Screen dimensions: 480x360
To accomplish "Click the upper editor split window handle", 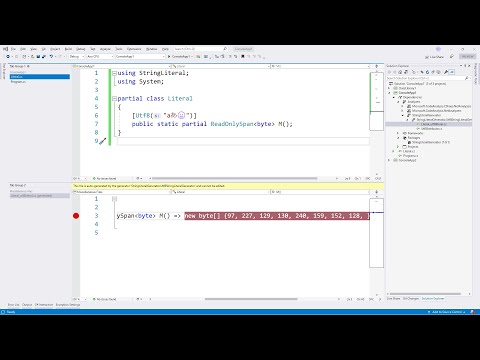I will 377,66.
